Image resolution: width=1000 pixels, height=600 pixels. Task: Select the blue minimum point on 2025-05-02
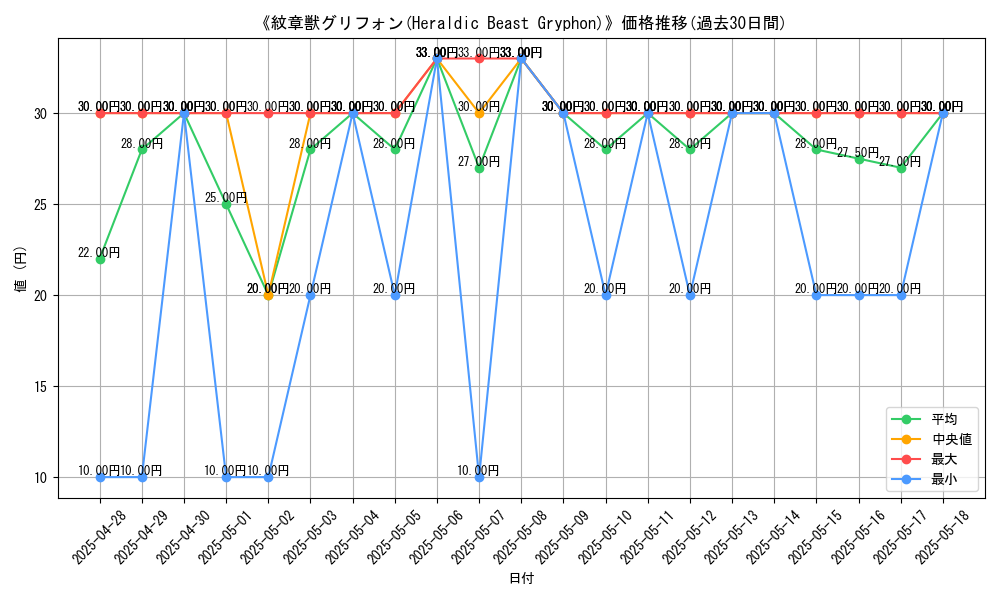(x=268, y=478)
